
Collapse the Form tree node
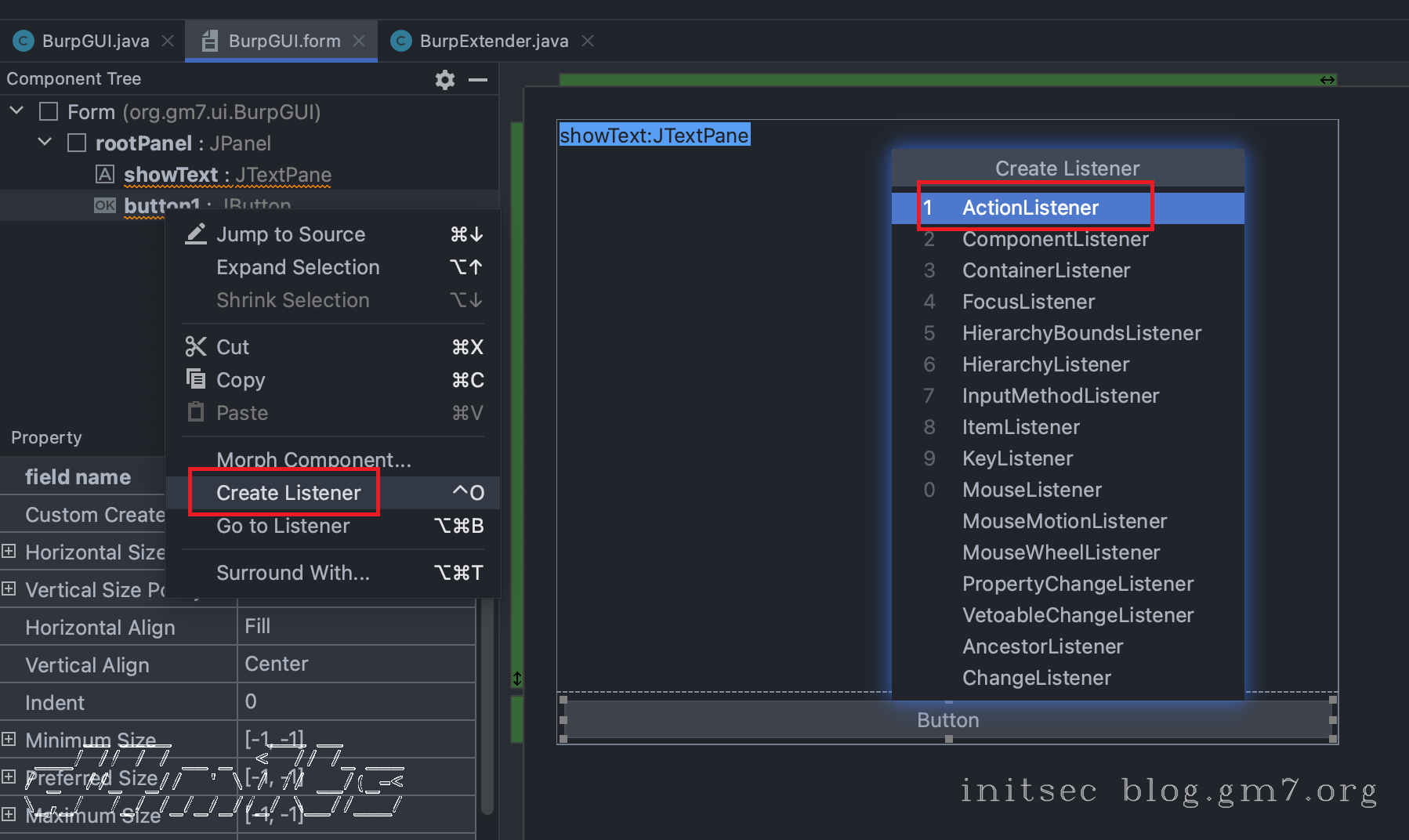16,111
